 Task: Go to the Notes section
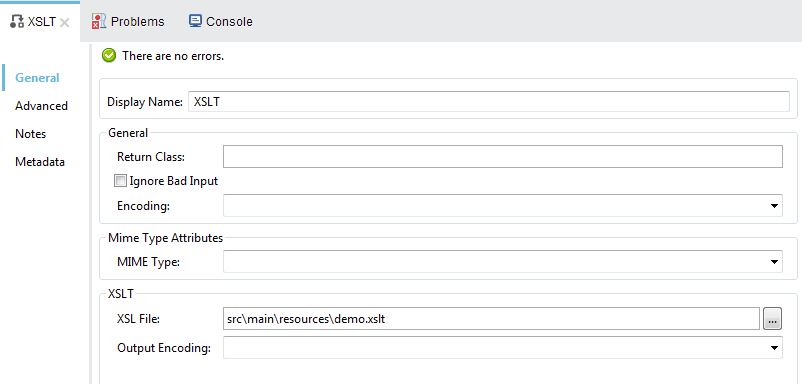tap(31, 134)
